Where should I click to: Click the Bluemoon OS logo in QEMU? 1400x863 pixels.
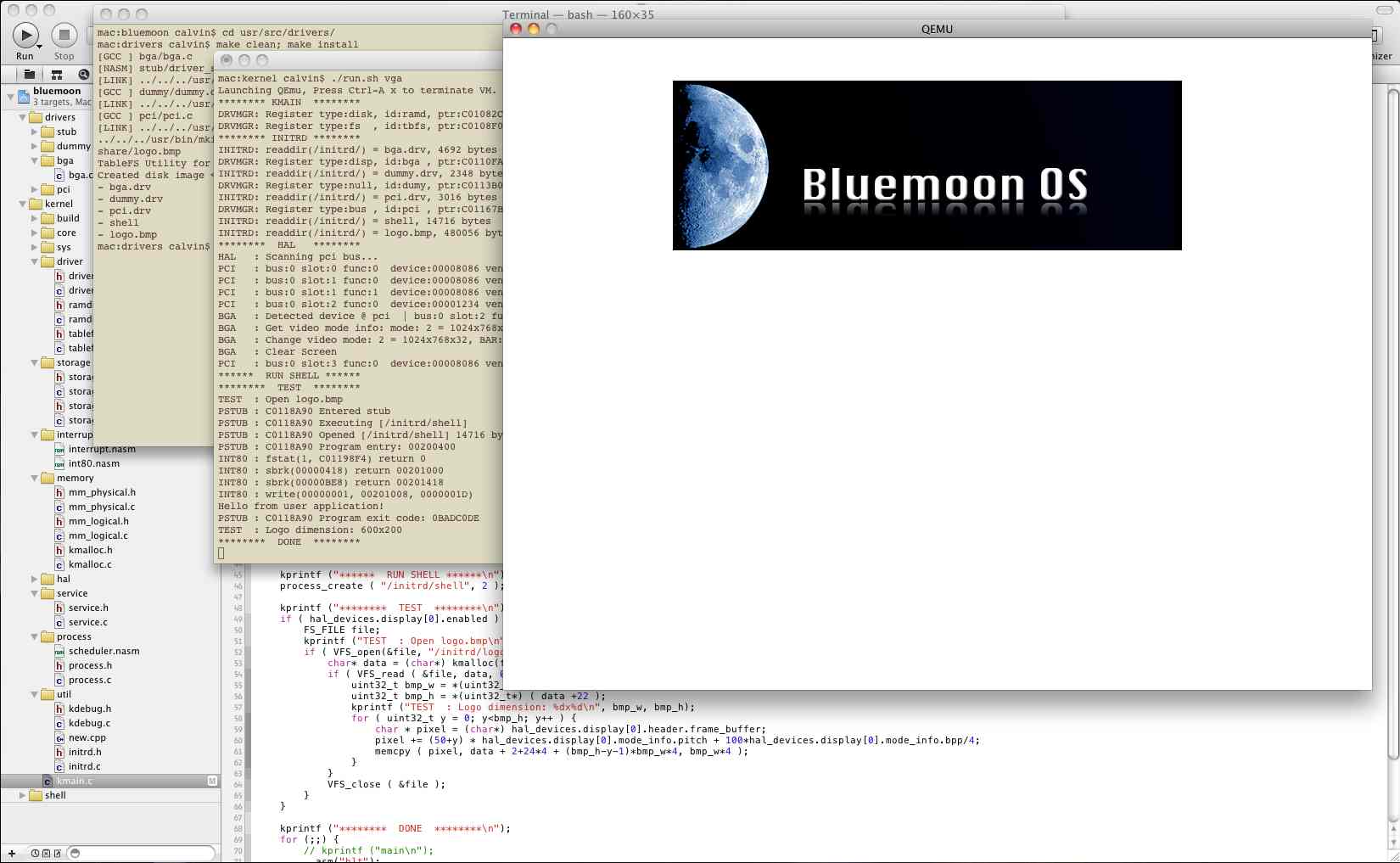[x=927, y=165]
